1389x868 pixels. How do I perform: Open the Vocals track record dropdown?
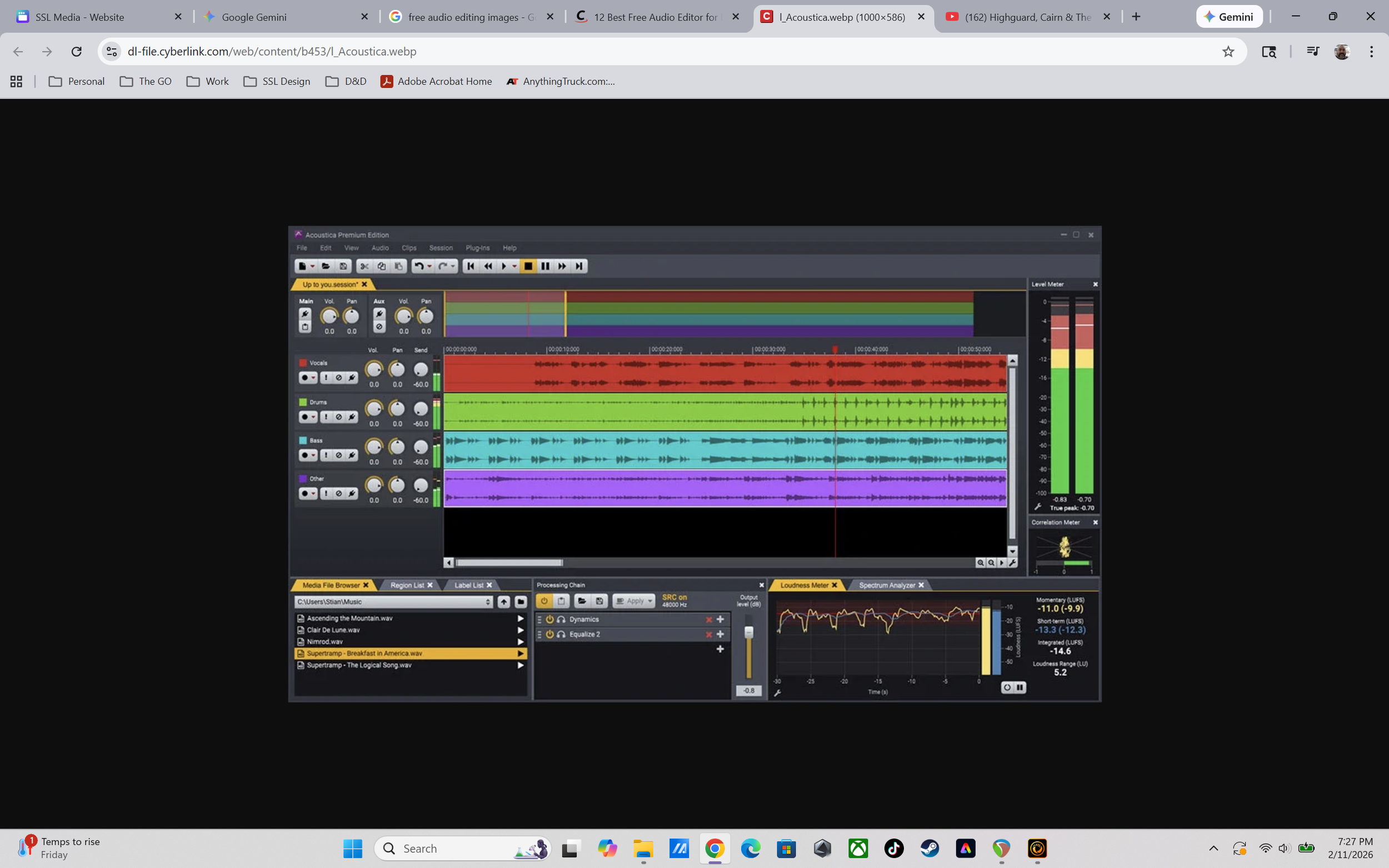coord(313,378)
